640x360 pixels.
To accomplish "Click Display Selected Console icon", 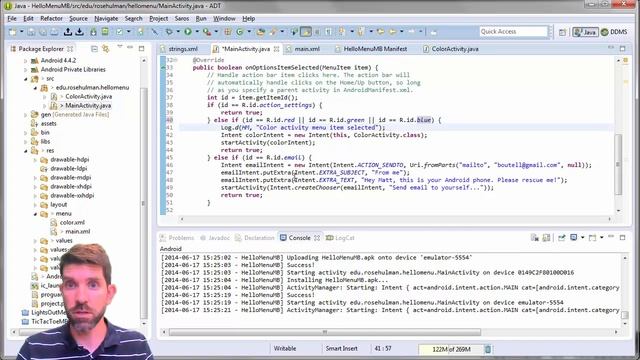I will point(574,238).
